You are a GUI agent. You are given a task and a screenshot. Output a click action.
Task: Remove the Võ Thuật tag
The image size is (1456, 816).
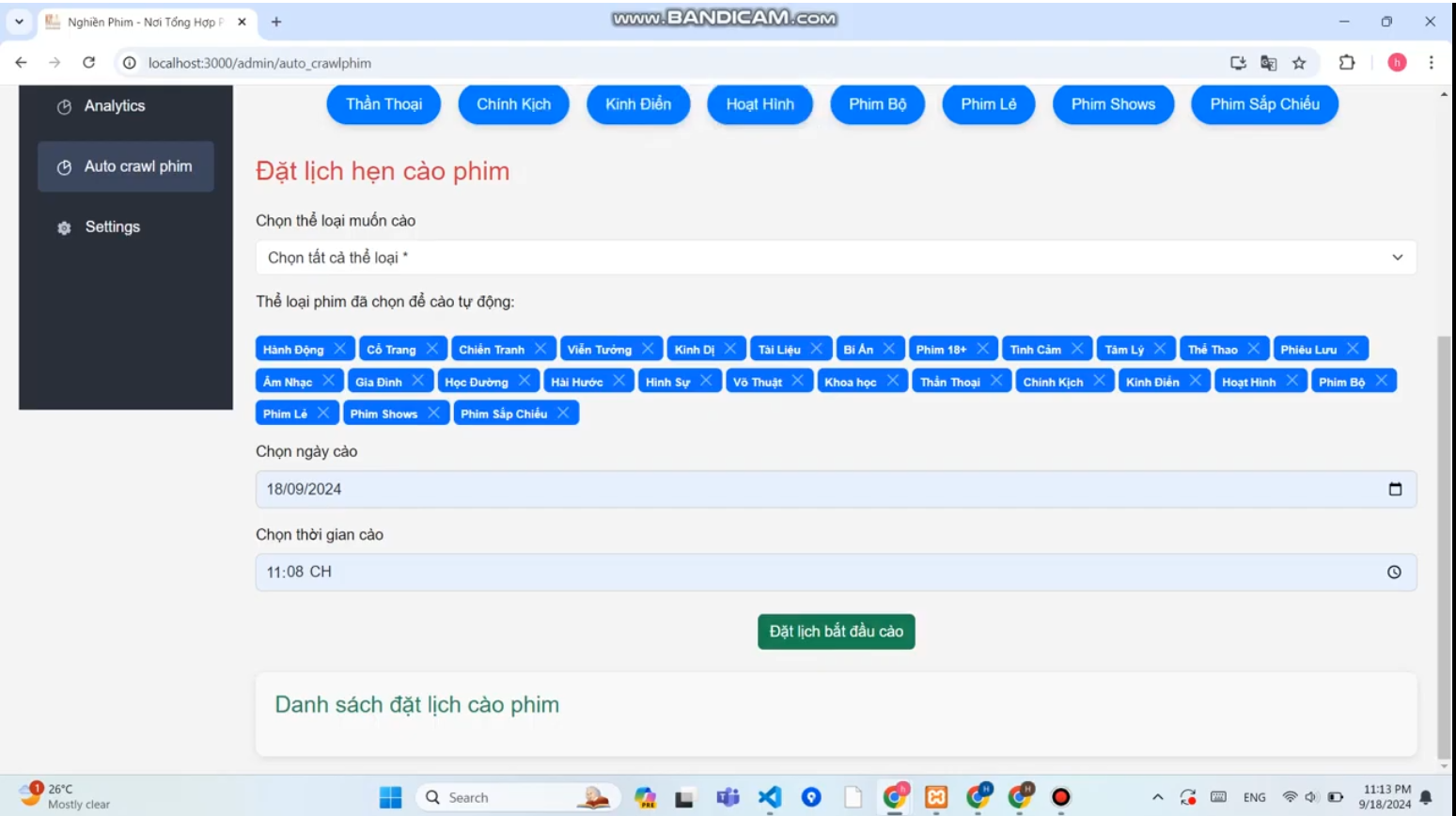point(797,381)
